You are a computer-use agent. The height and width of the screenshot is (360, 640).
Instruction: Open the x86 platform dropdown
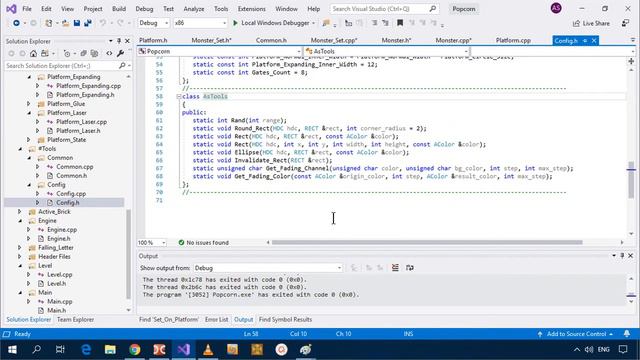pyautogui.click(x=200, y=23)
